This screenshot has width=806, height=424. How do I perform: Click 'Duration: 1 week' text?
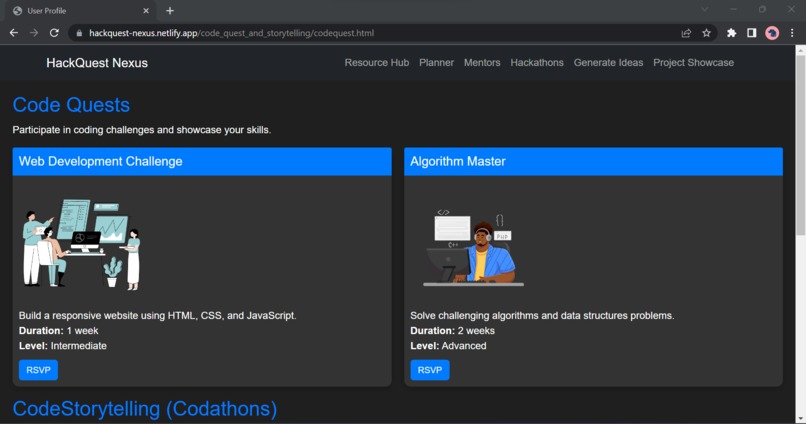tap(59, 331)
